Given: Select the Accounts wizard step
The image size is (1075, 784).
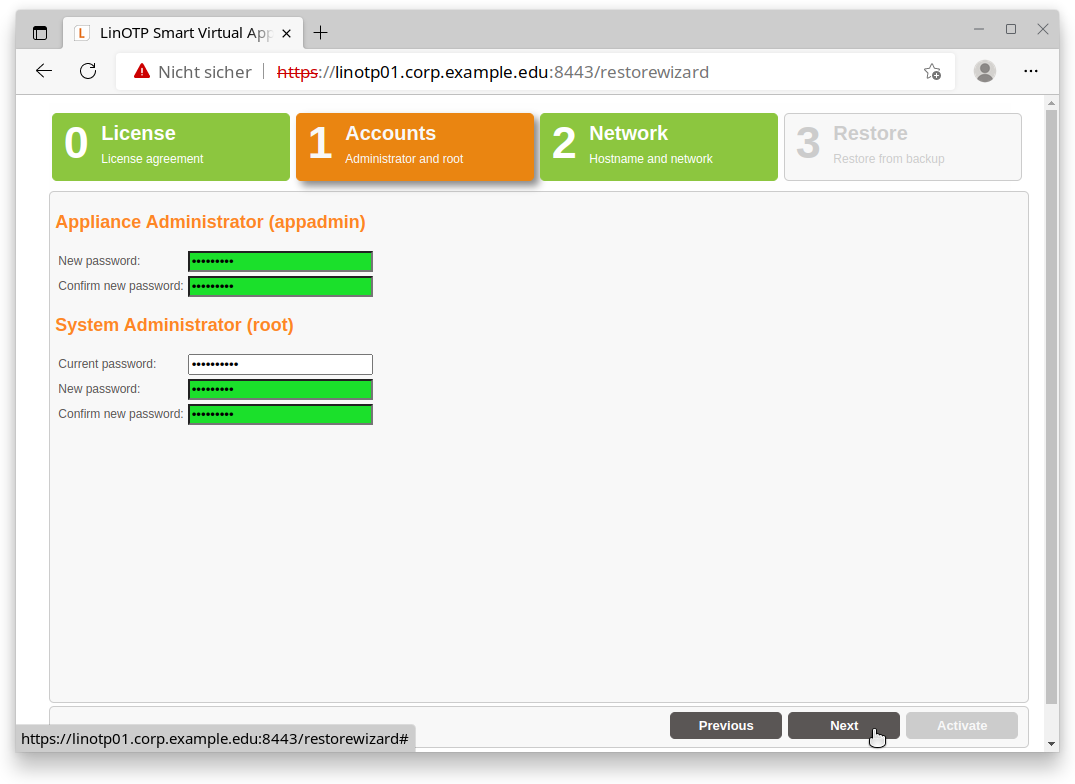Looking at the screenshot, I should [414, 147].
